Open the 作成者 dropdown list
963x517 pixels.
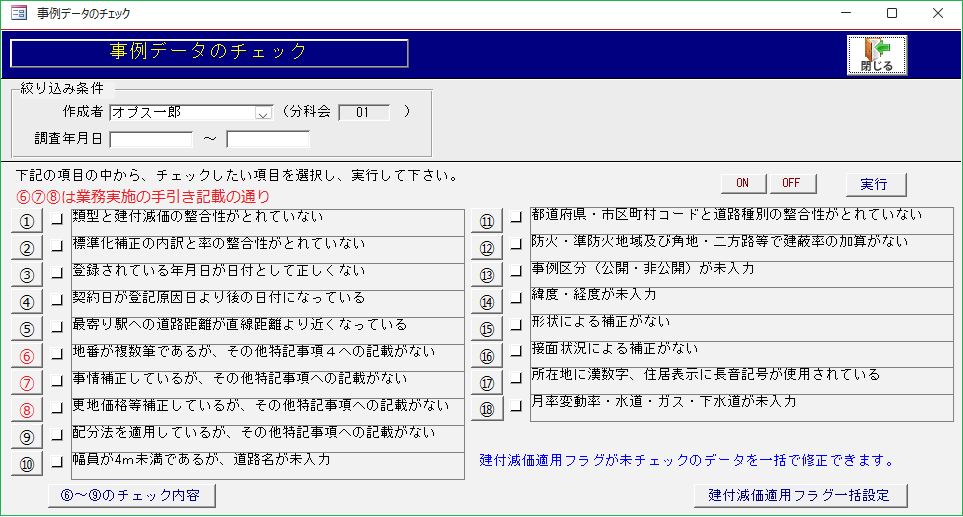(x=263, y=113)
